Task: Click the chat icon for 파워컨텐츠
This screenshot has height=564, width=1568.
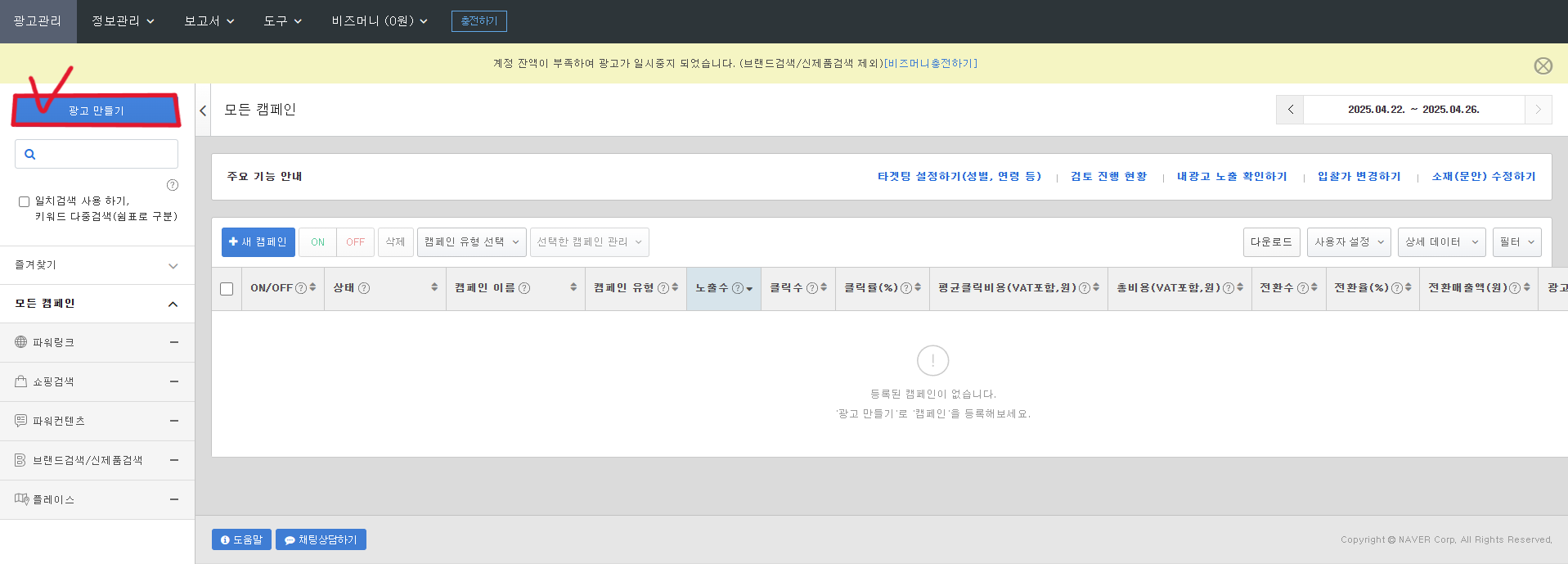Action: tap(21, 421)
